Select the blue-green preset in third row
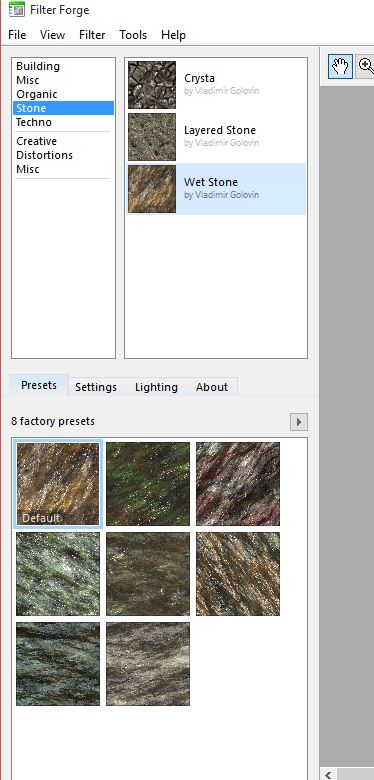This screenshot has width=374, height=780. [58, 664]
